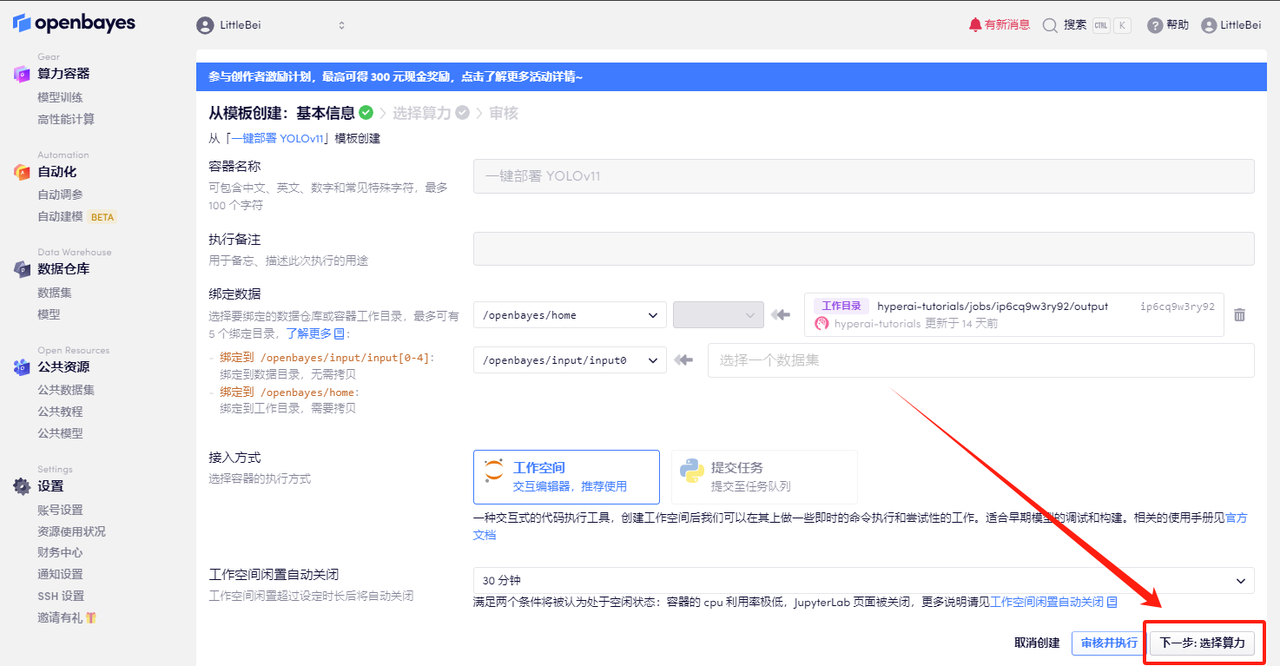Select 提交任务 access mode
This screenshot has height=666, width=1280.
pyautogui.click(x=763, y=477)
